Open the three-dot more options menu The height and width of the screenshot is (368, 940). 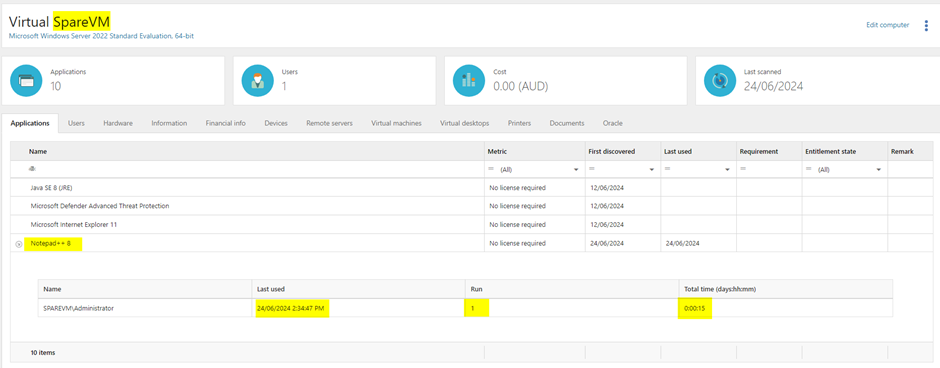[926, 26]
